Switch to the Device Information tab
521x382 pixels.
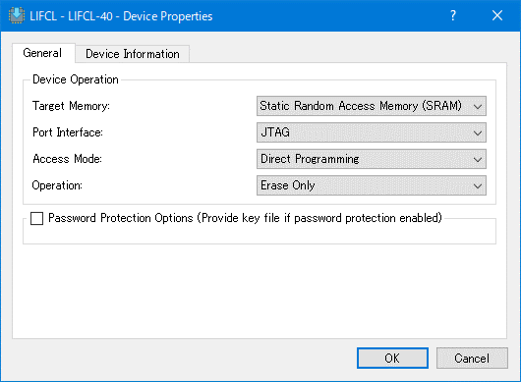[133, 54]
